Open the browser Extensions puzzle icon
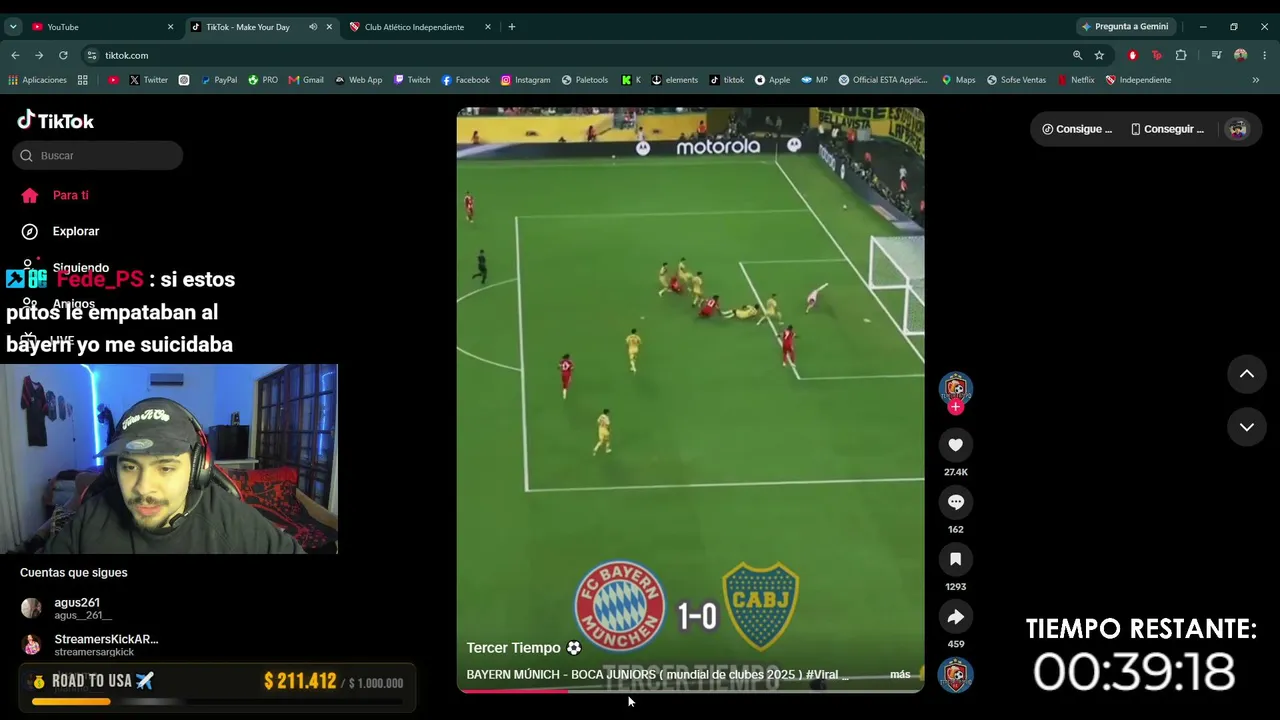Image resolution: width=1280 pixels, height=720 pixels. (1181, 56)
